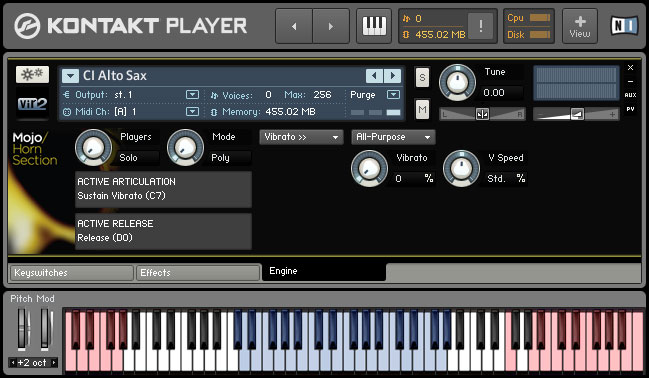Switch to the Effects tab

click(x=198, y=273)
